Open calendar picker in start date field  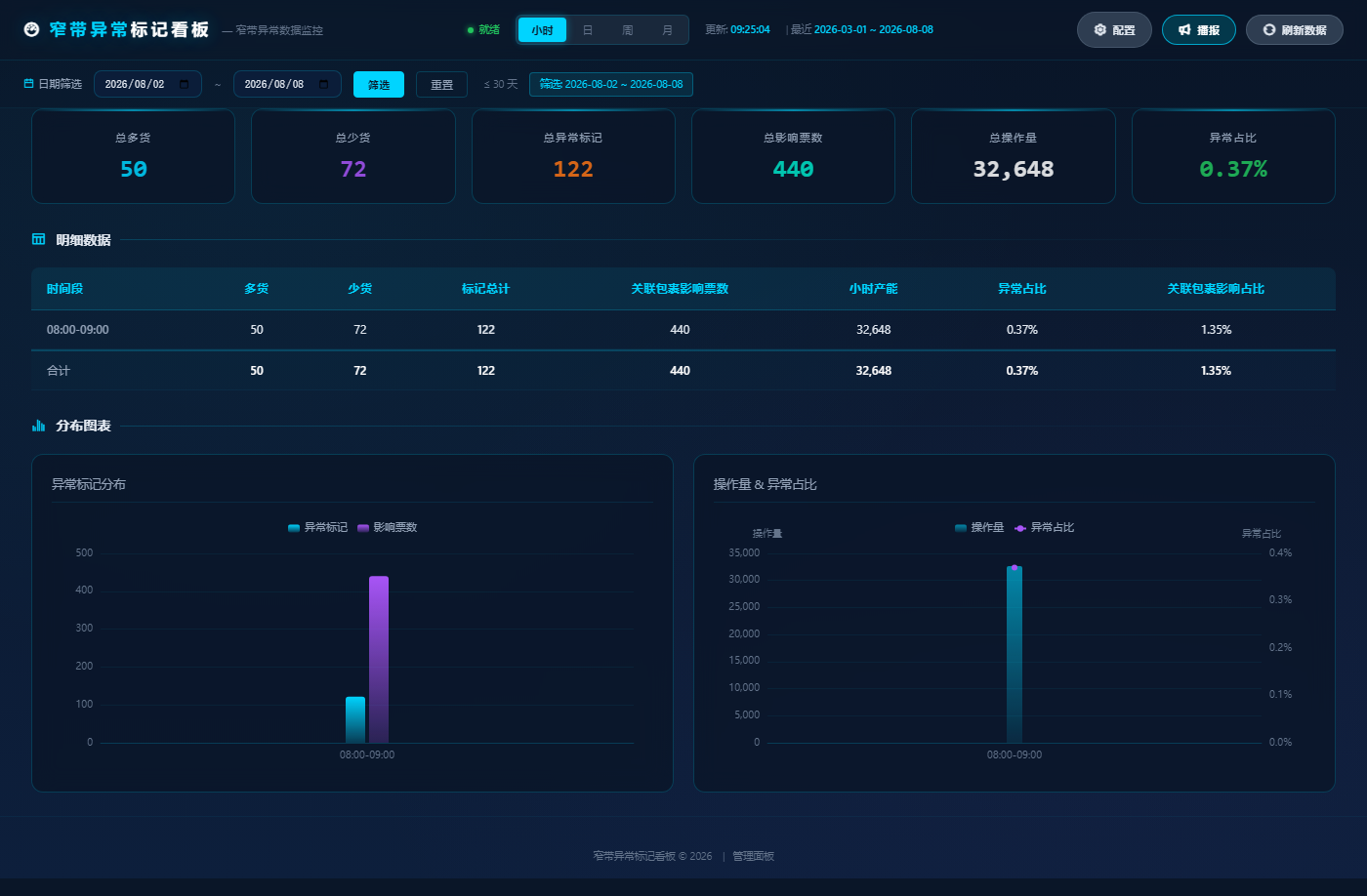click(x=184, y=84)
